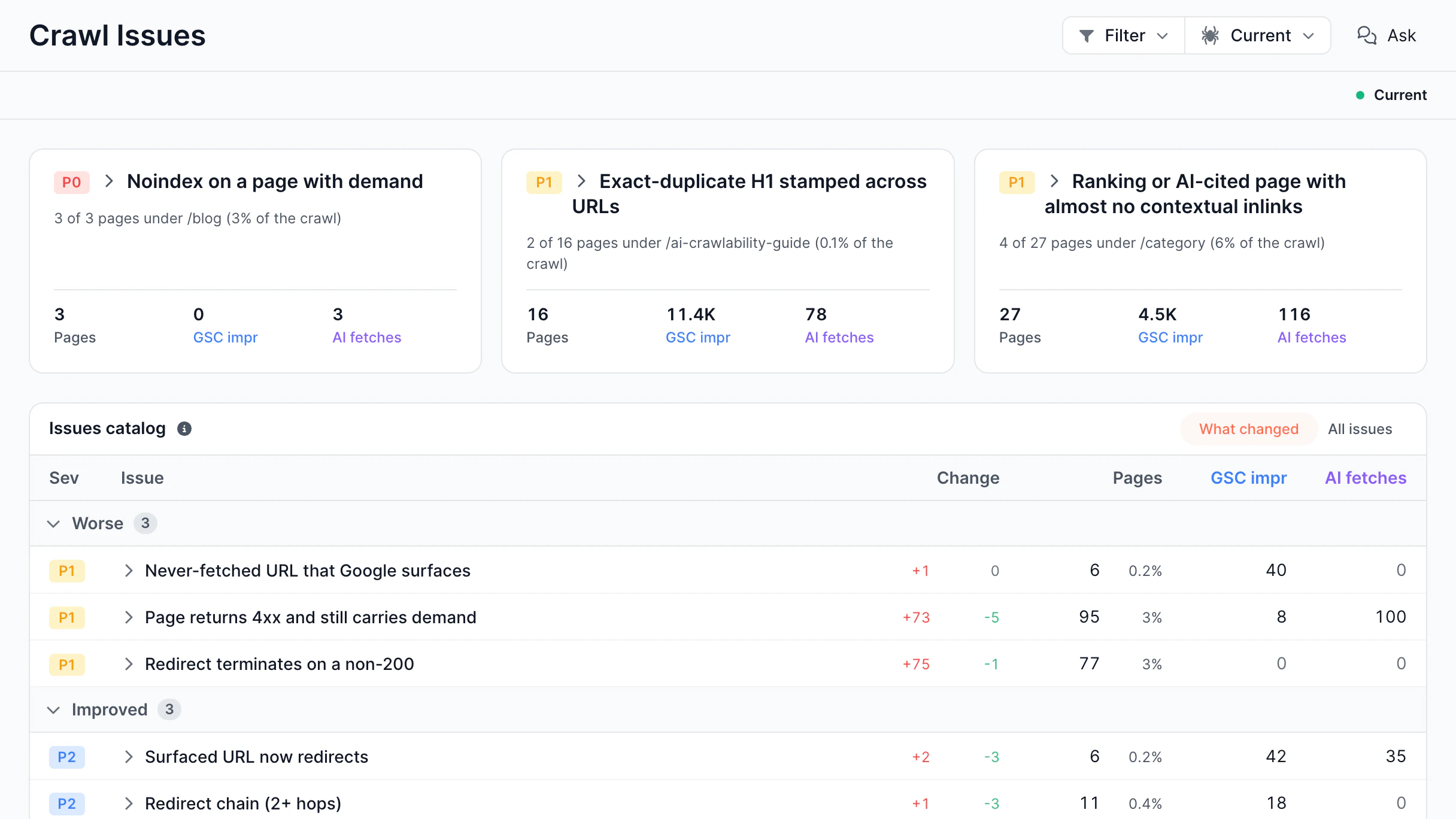
Task: Click P1 badge on Exact-duplicate H1 card
Action: click(544, 182)
